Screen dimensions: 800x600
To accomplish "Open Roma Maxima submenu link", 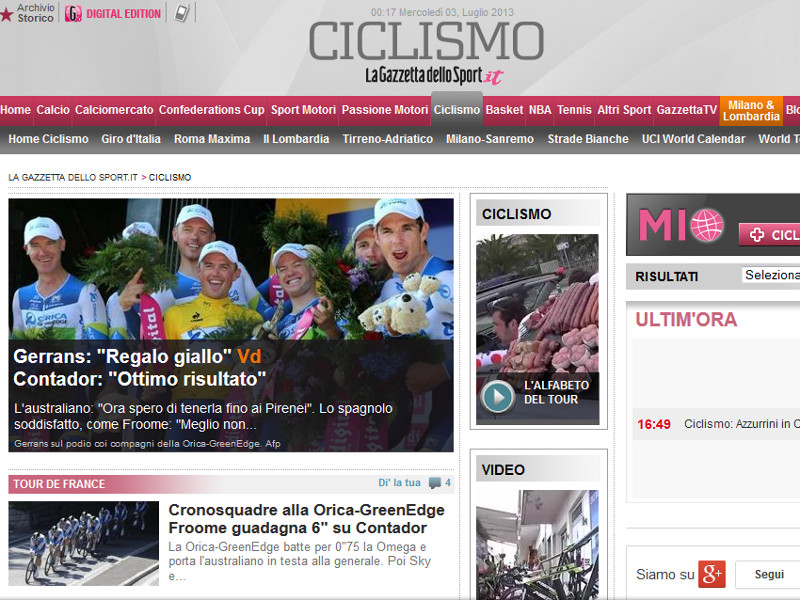I will click(212, 139).
